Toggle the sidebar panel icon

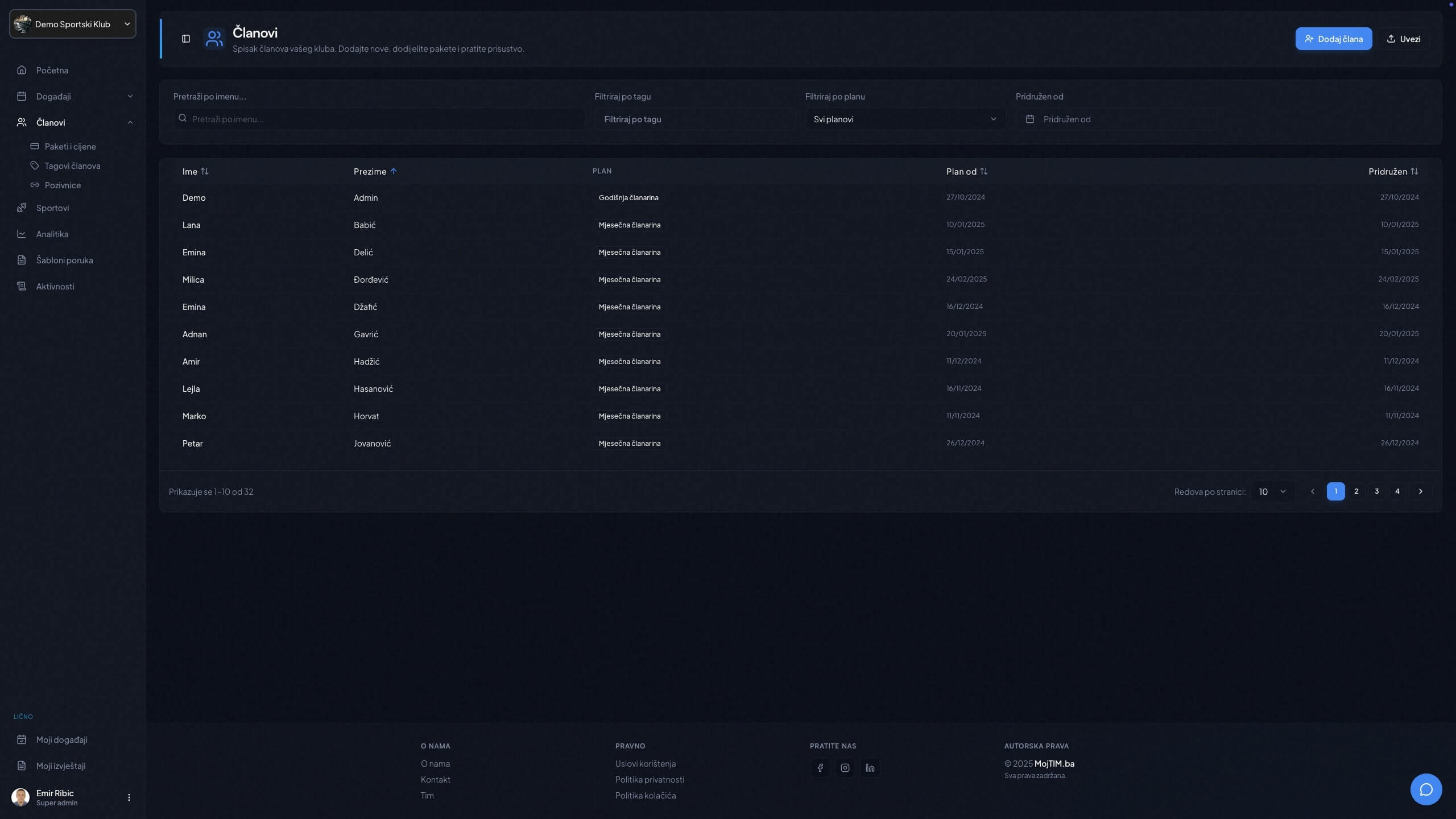186,39
